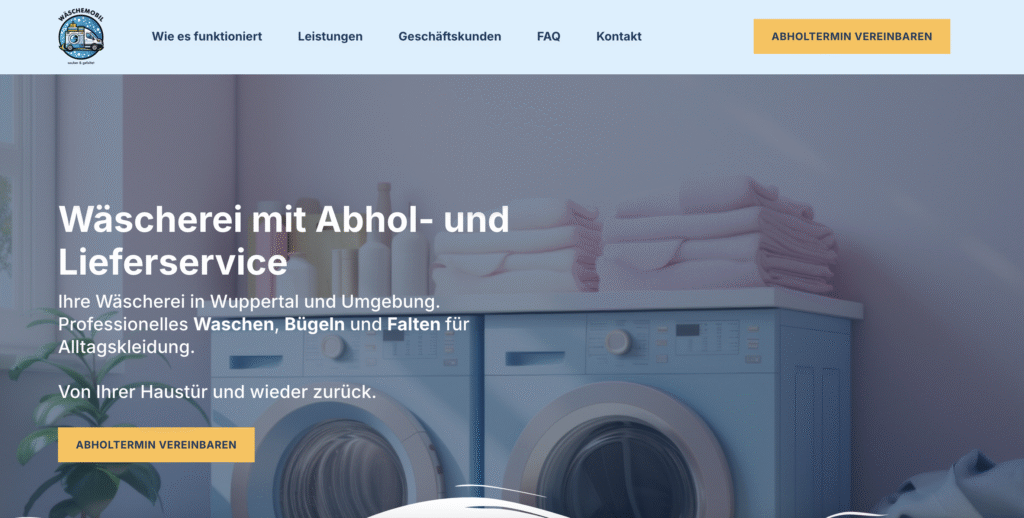This screenshot has width=1024, height=518.
Task: Select Geschäftskunden in the navigation bar
Action: 450,37
